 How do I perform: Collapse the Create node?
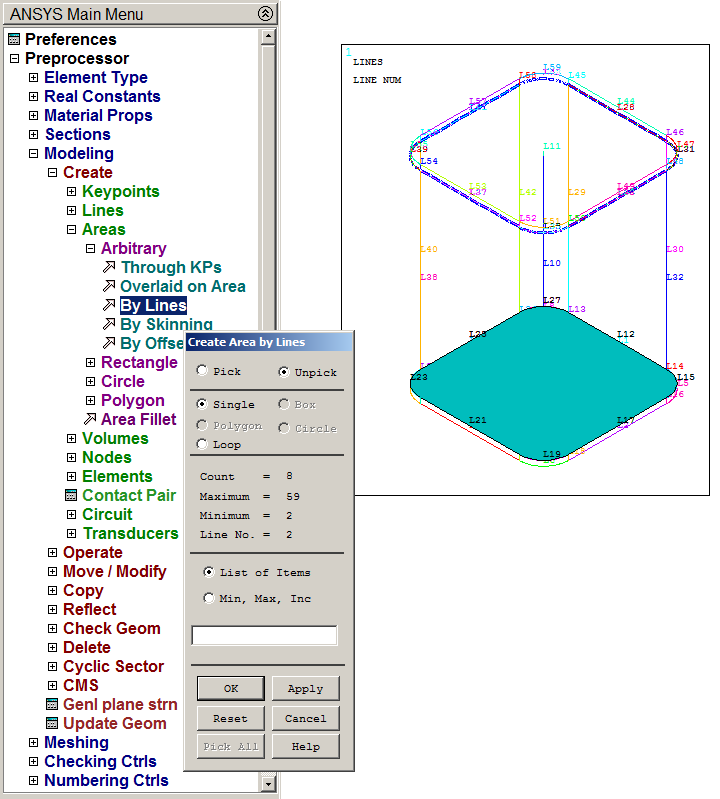(x=52, y=172)
